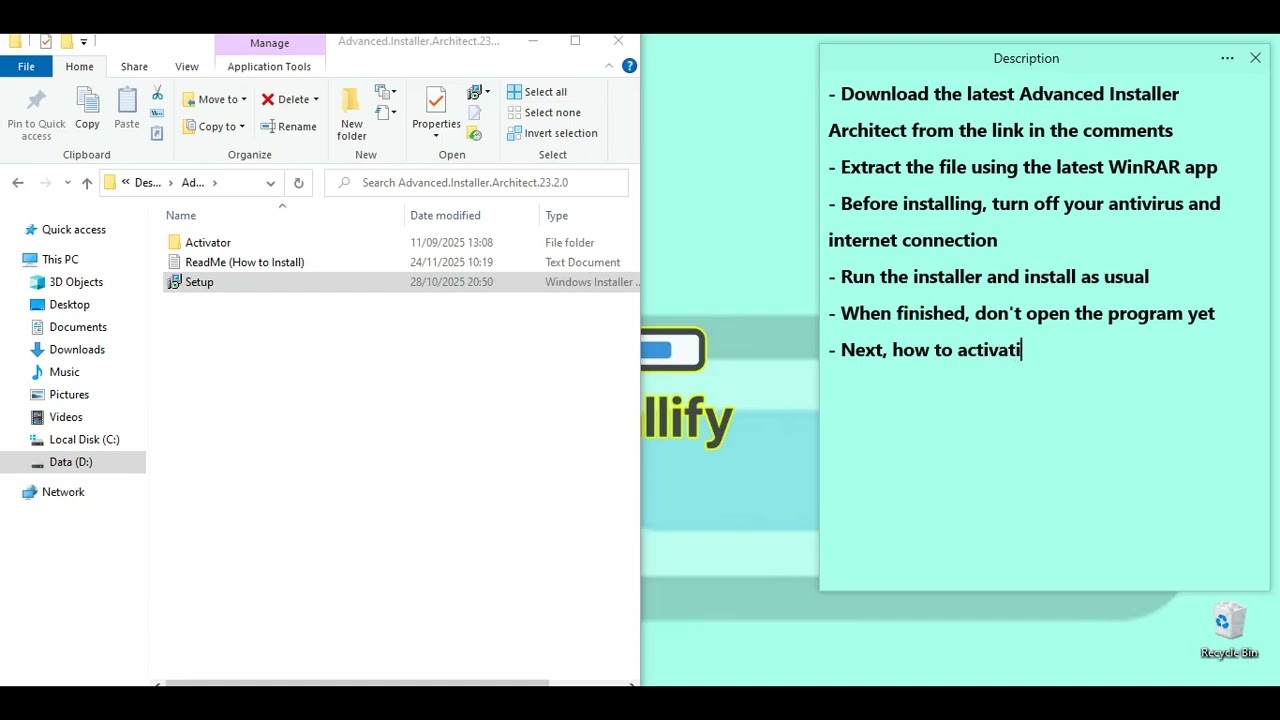This screenshot has height=720, width=1280.
Task: Click the Up one level arrow
Action: [x=87, y=183]
